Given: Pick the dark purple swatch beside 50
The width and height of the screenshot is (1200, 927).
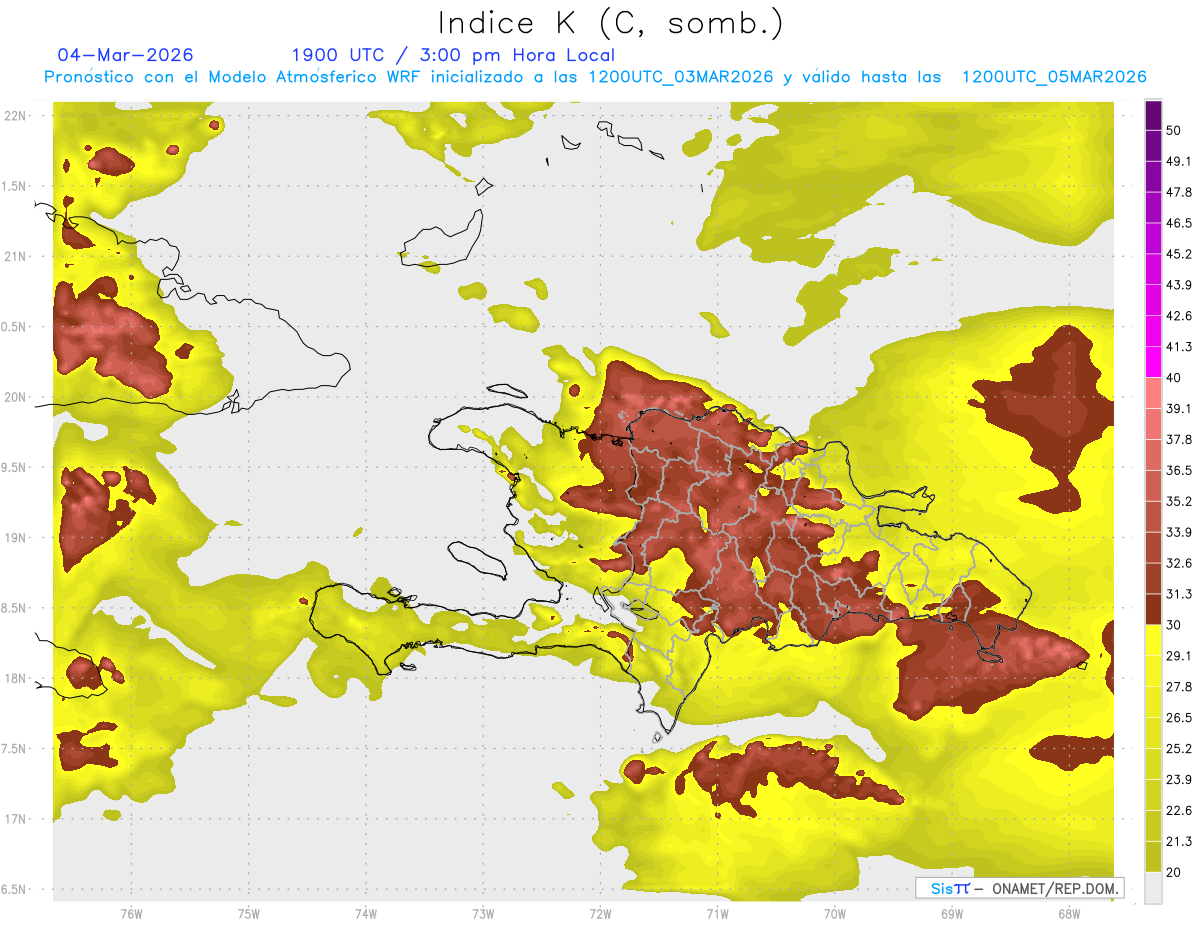Looking at the screenshot, I should coord(1153,115).
